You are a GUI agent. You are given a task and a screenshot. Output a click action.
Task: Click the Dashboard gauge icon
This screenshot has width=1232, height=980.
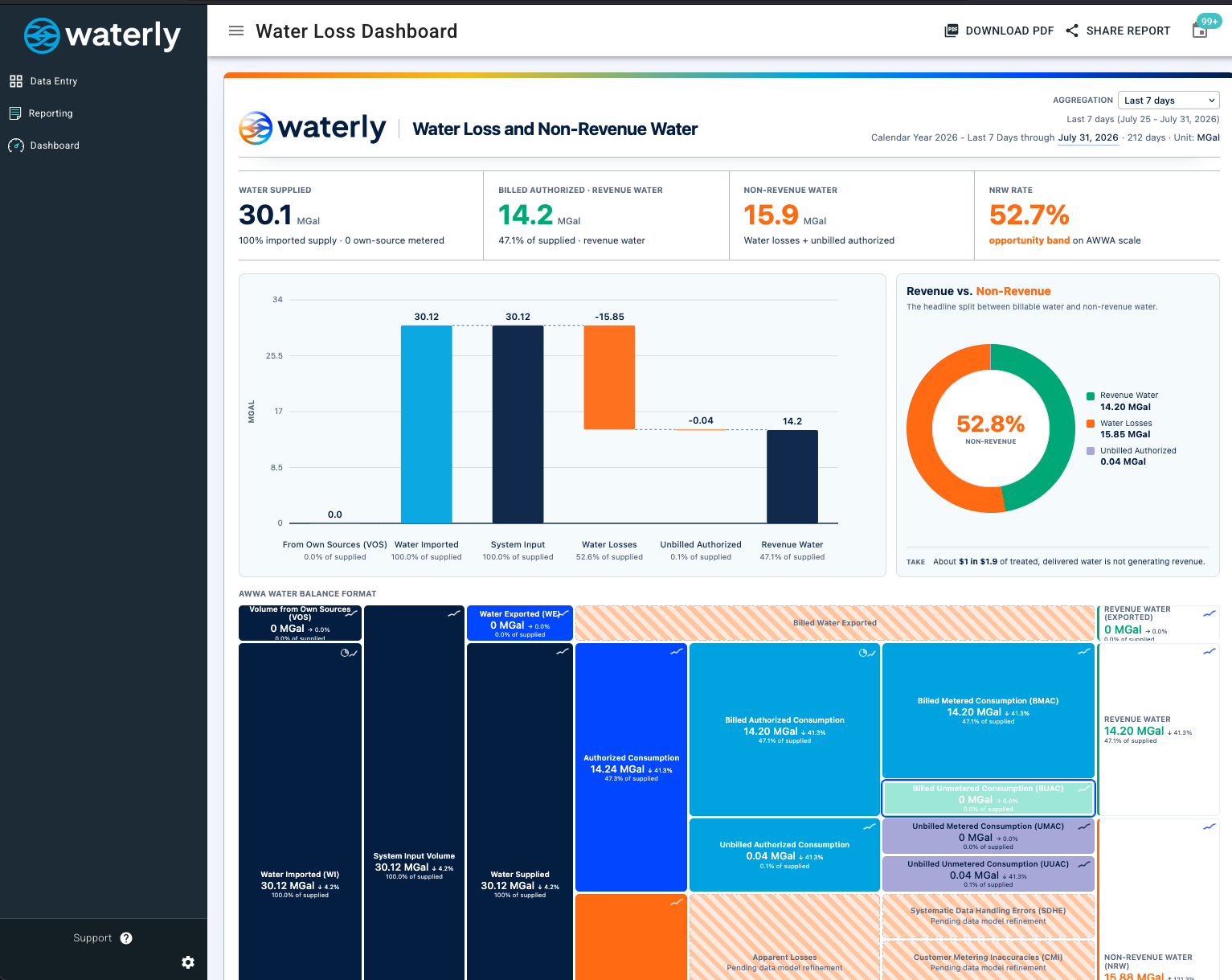coord(16,146)
